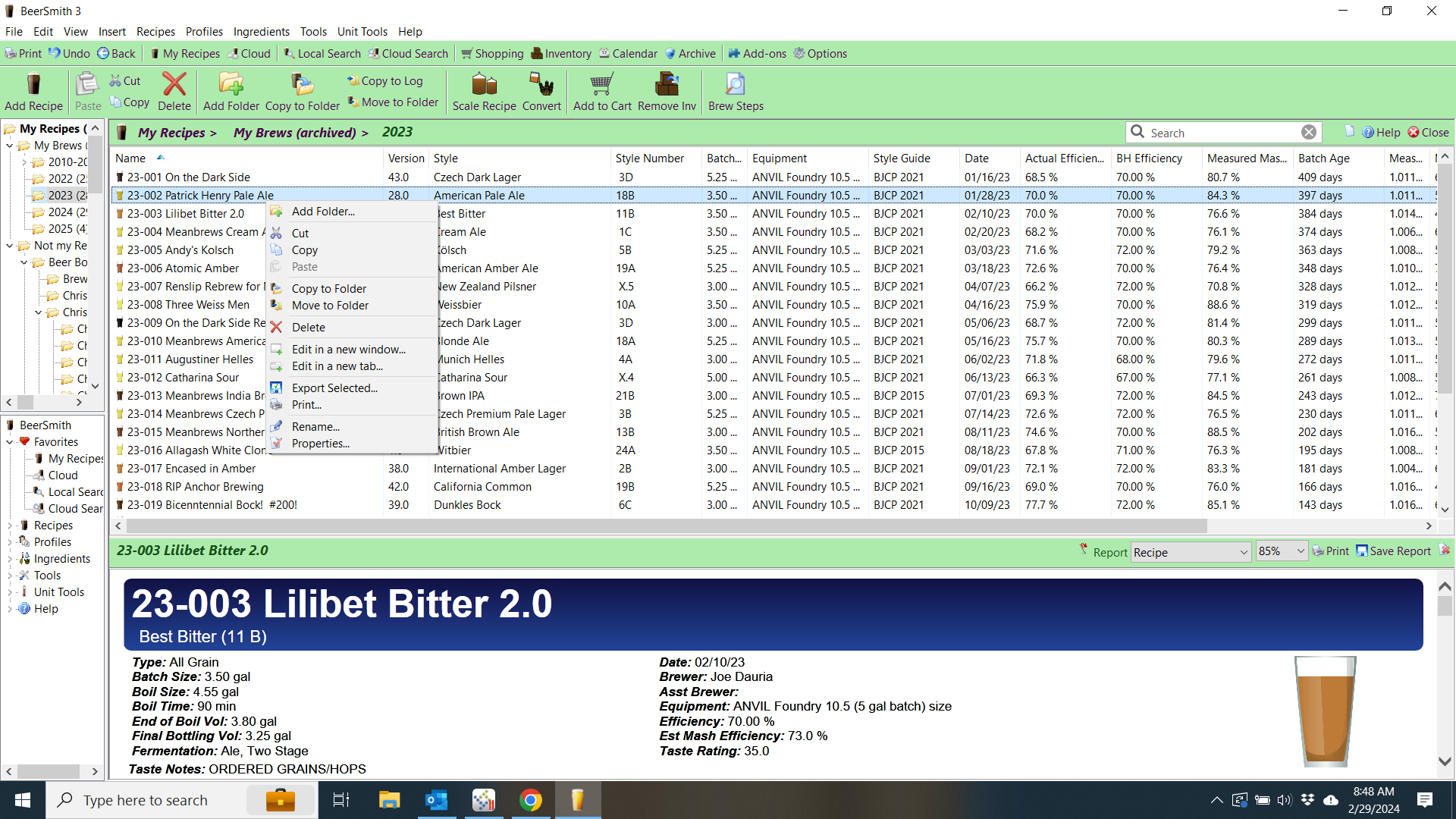The width and height of the screenshot is (1456, 819).
Task: Collapse the Beer Bo folder node
Action: pos(24,262)
